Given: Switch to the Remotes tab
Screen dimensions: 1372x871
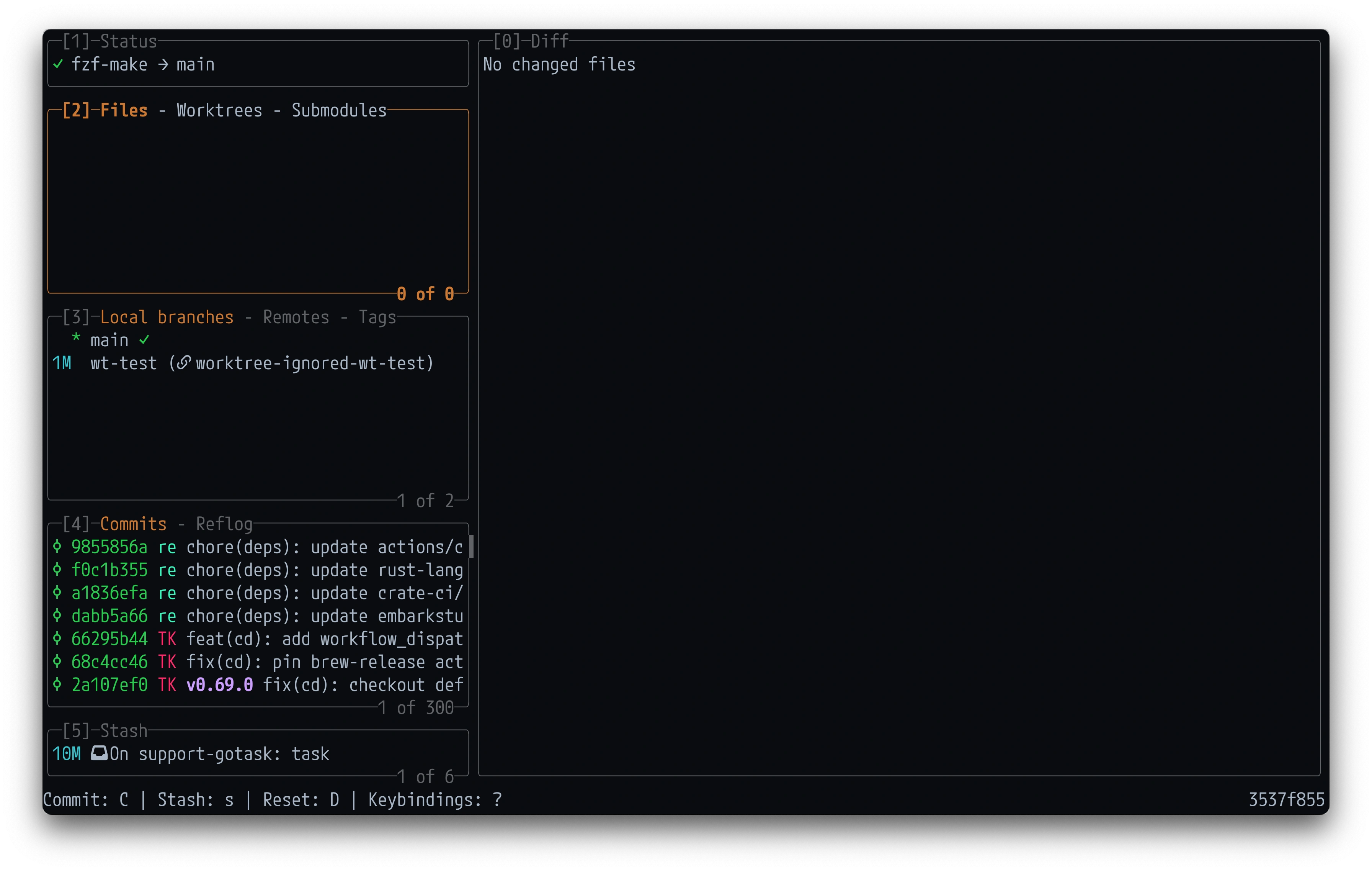Looking at the screenshot, I should (296, 317).
